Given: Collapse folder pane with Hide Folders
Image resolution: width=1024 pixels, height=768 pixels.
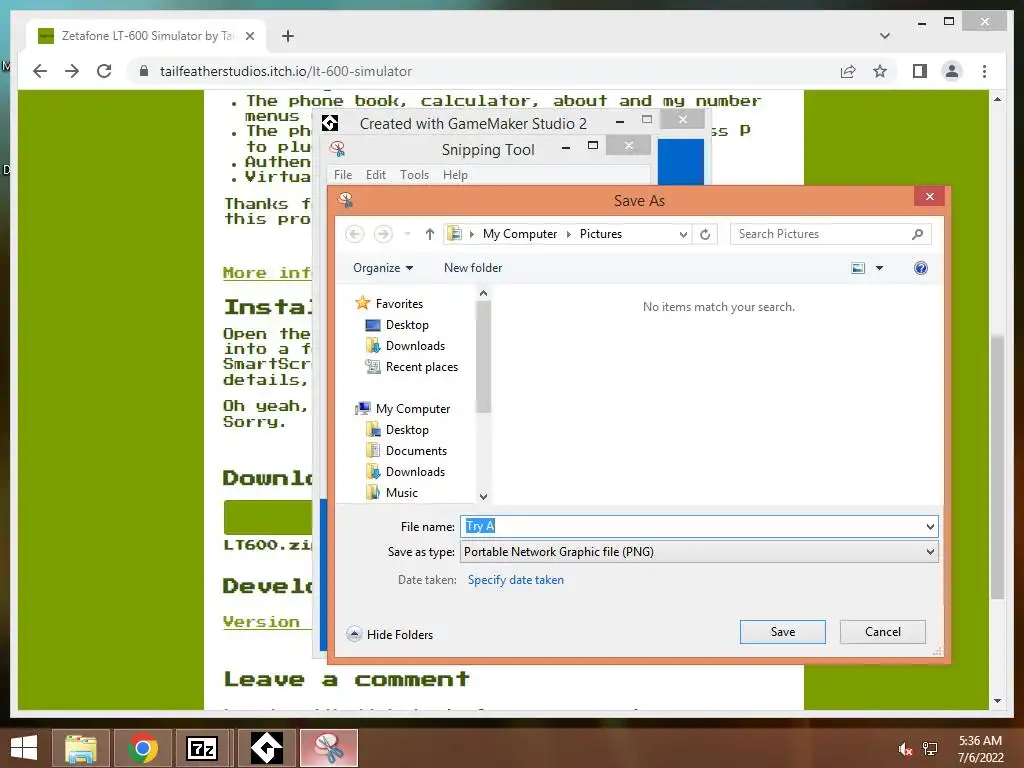Looking at the screenshot, I should (x=390, y=634).
